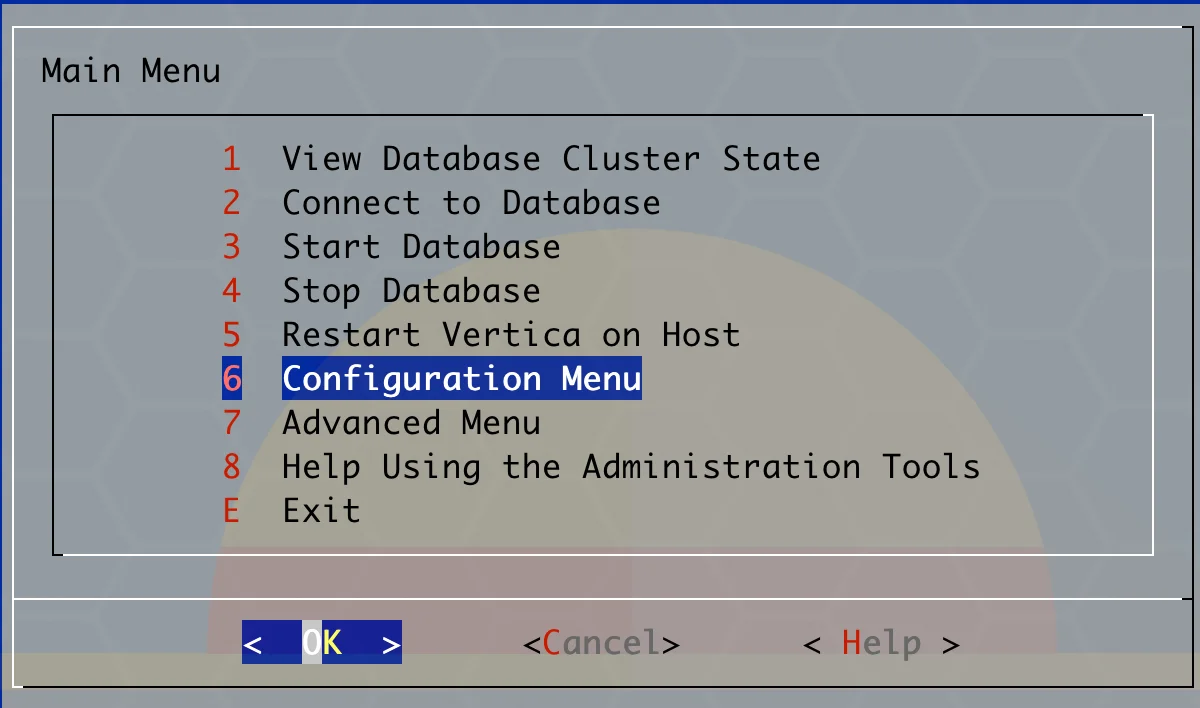Select Restart Vertica on Host
The width and height of the screenshot is (1200, 708).
(x=510, y=335)
